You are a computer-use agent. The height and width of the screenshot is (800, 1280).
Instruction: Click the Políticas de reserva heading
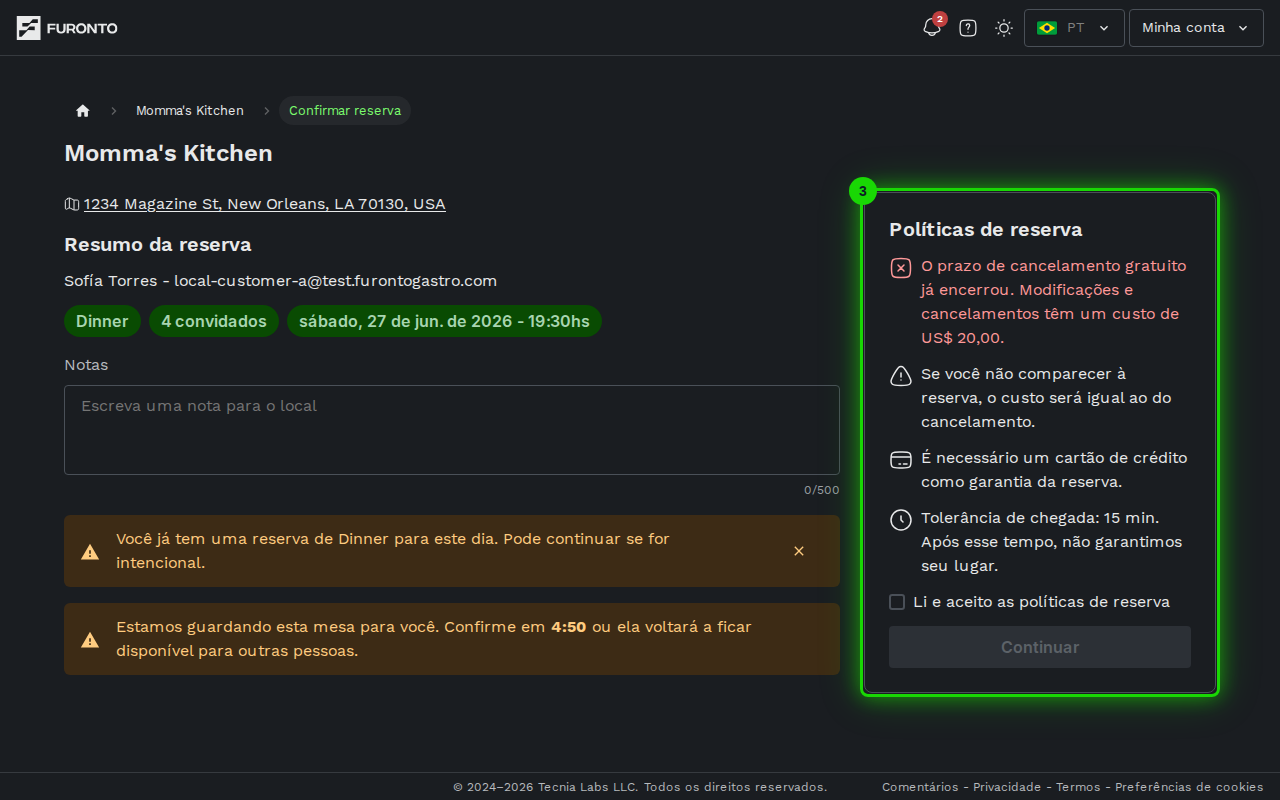(x=986, y=229)
